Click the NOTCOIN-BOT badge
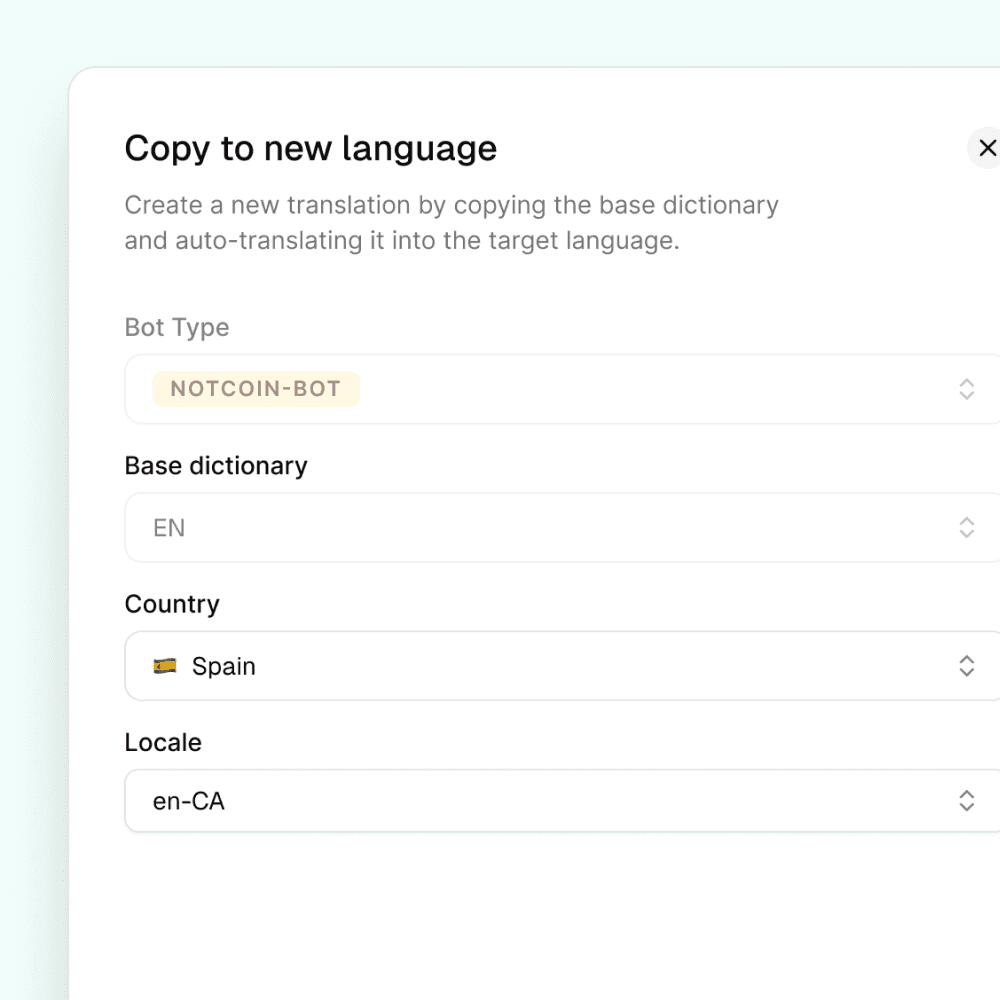Screen dimensions: 1000x1000 (x=256, y=389)
